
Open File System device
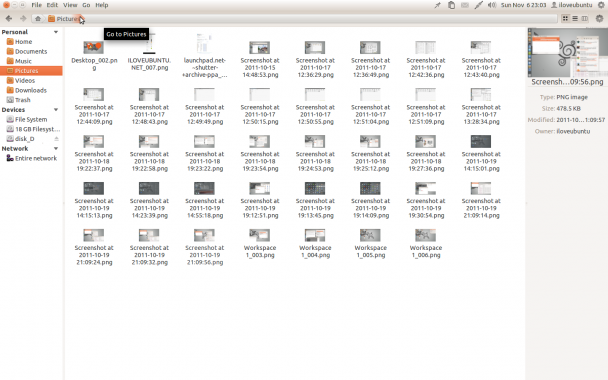[x=31, y=119]
